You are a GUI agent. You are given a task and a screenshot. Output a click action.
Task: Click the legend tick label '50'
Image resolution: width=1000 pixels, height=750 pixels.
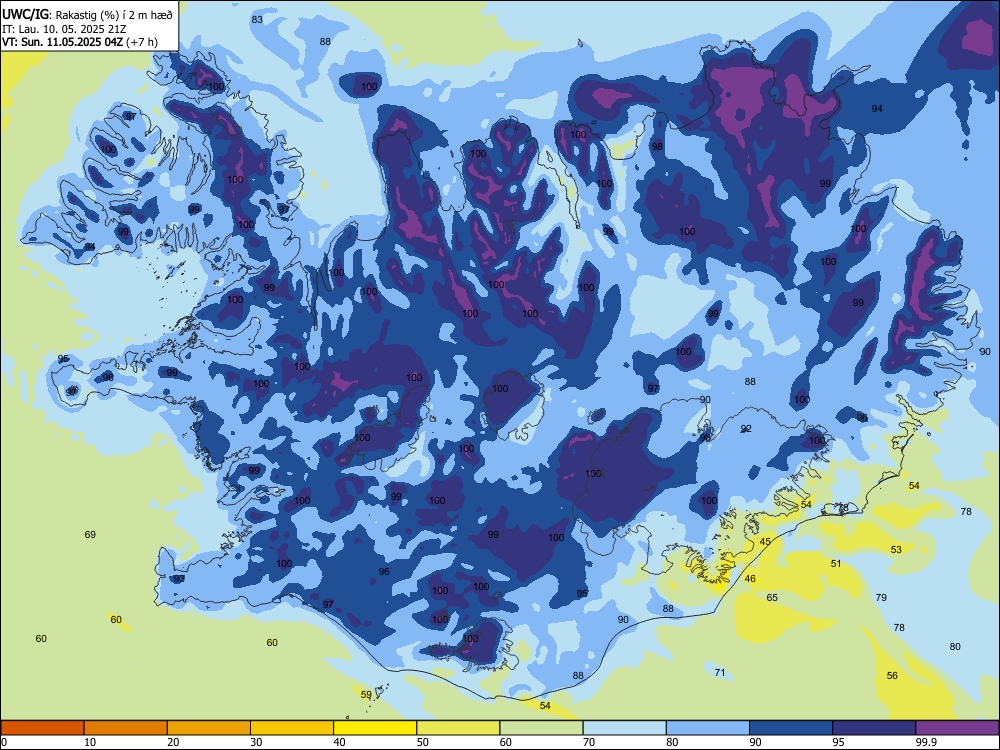(x=422, y=742)
